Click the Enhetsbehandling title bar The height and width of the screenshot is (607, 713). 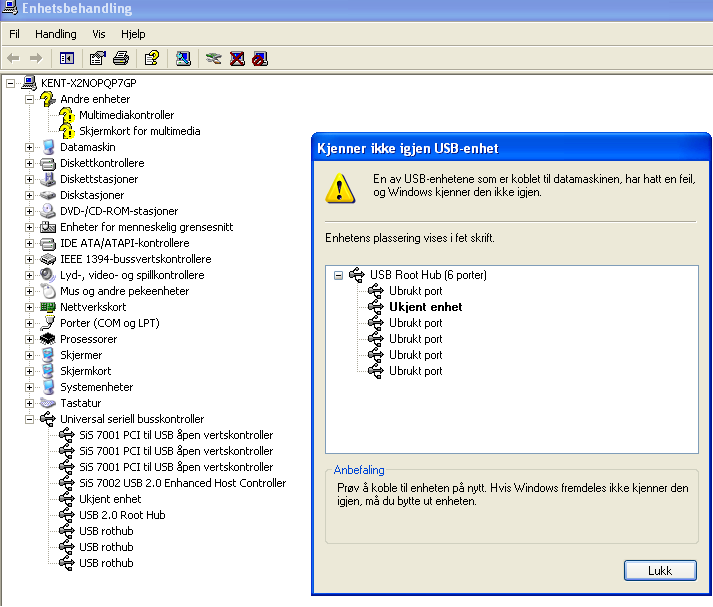coord(356,9)
